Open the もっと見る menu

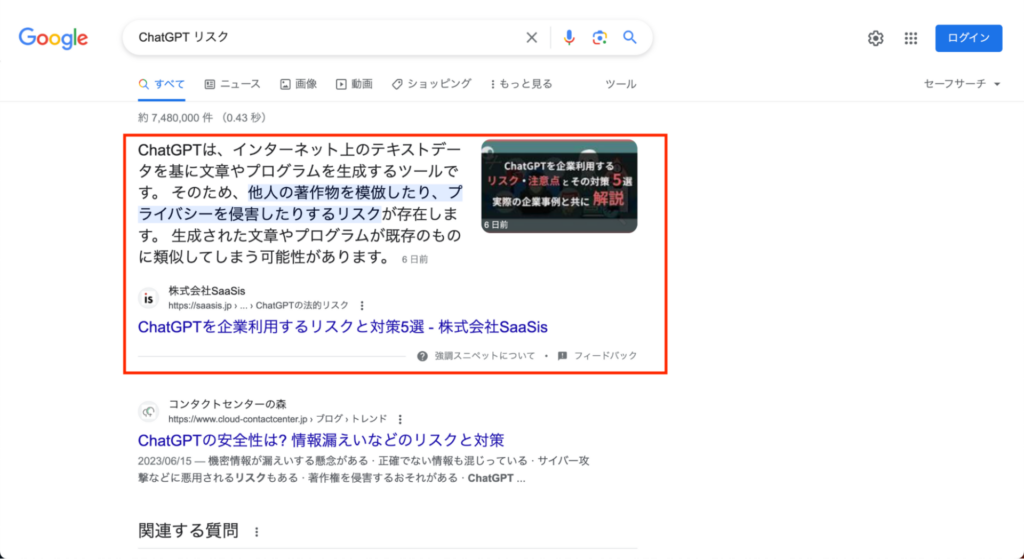tap(520, 84)
